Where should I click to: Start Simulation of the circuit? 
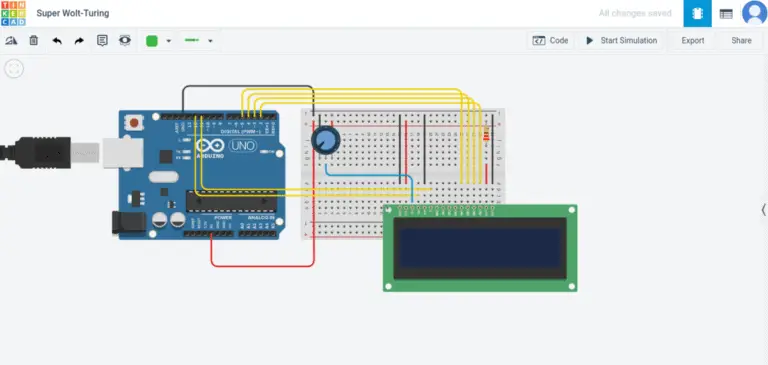tap(622, 41)
